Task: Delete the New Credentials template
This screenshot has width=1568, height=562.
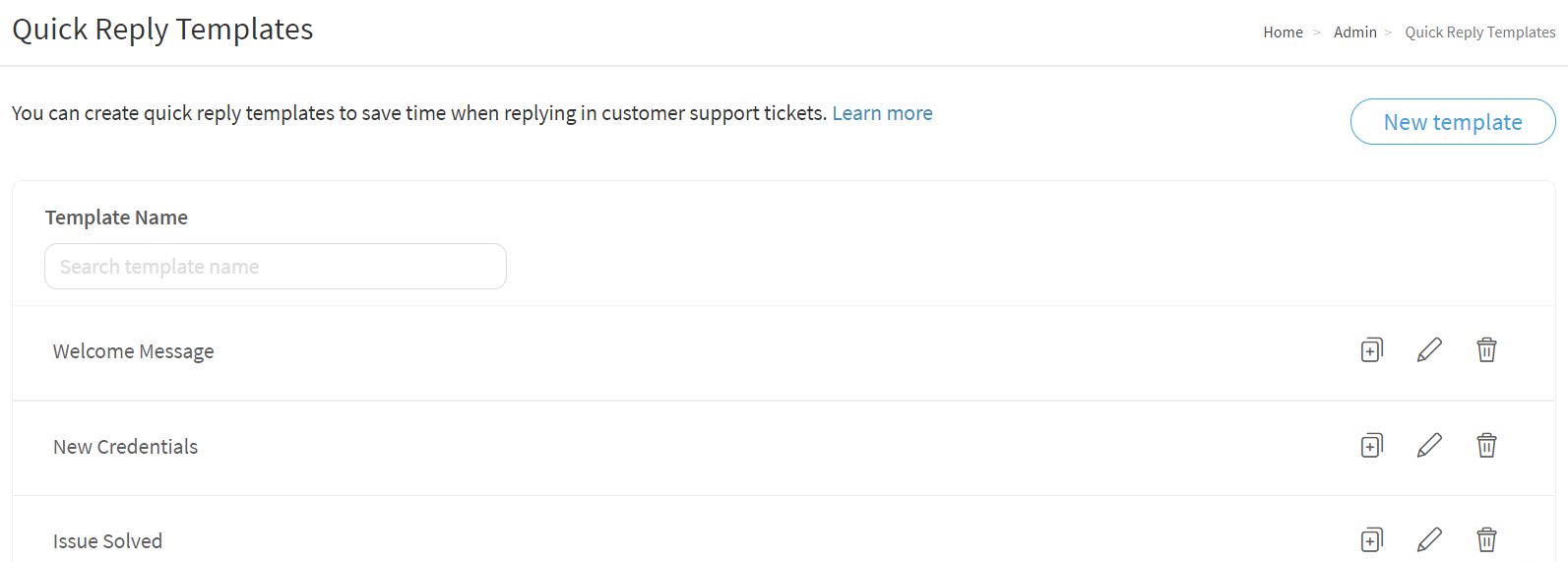Action: 1486,445
